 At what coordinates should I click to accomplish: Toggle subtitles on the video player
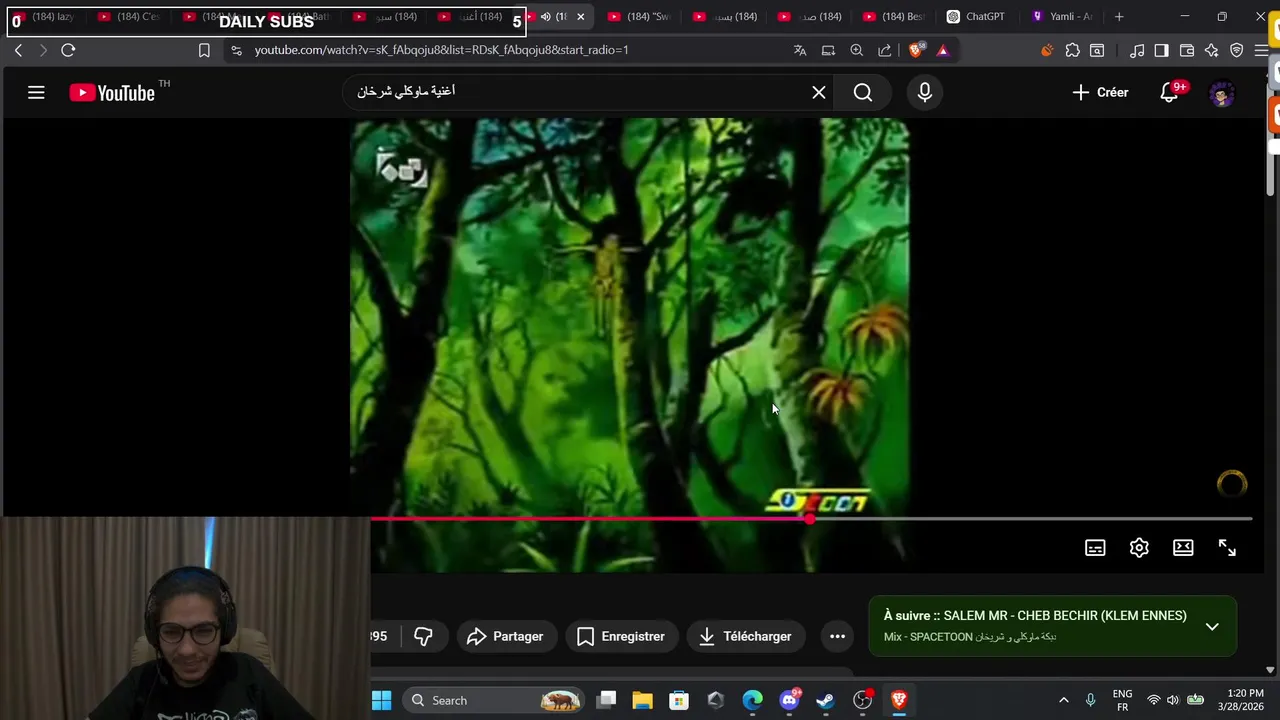pos(1095,548)
